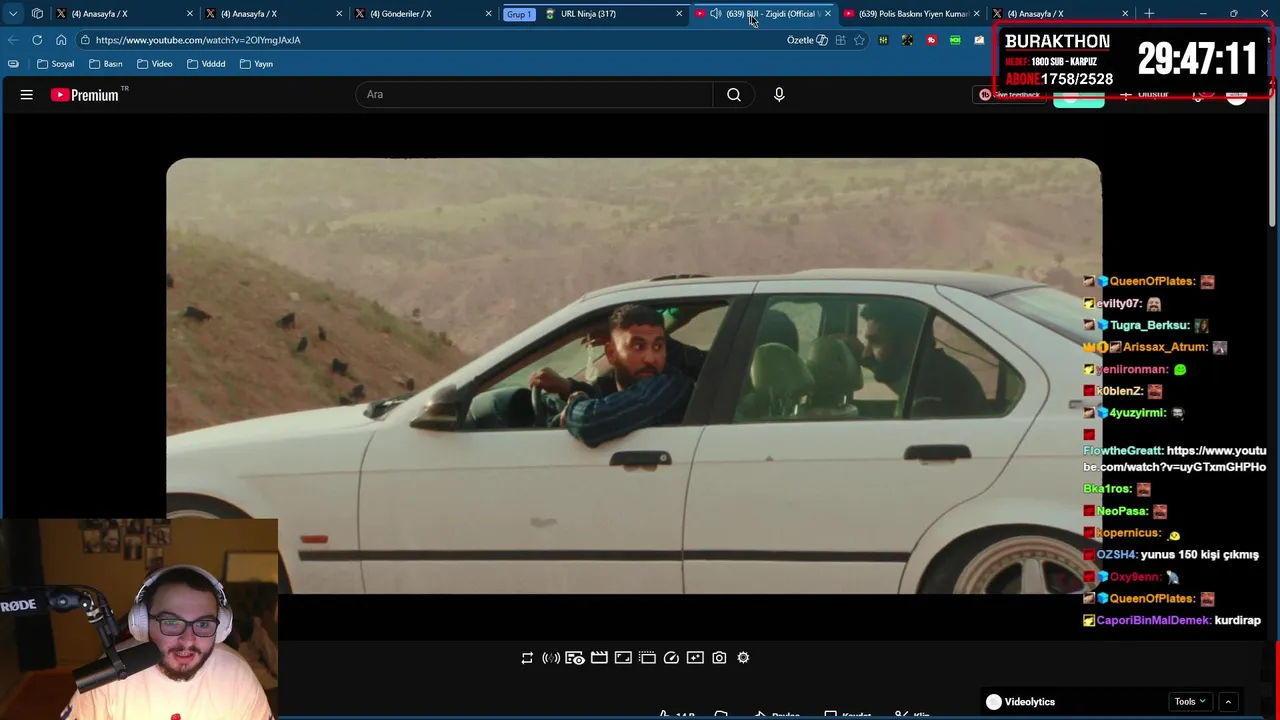Close the URL Ninja tab

tap(679, 14)
